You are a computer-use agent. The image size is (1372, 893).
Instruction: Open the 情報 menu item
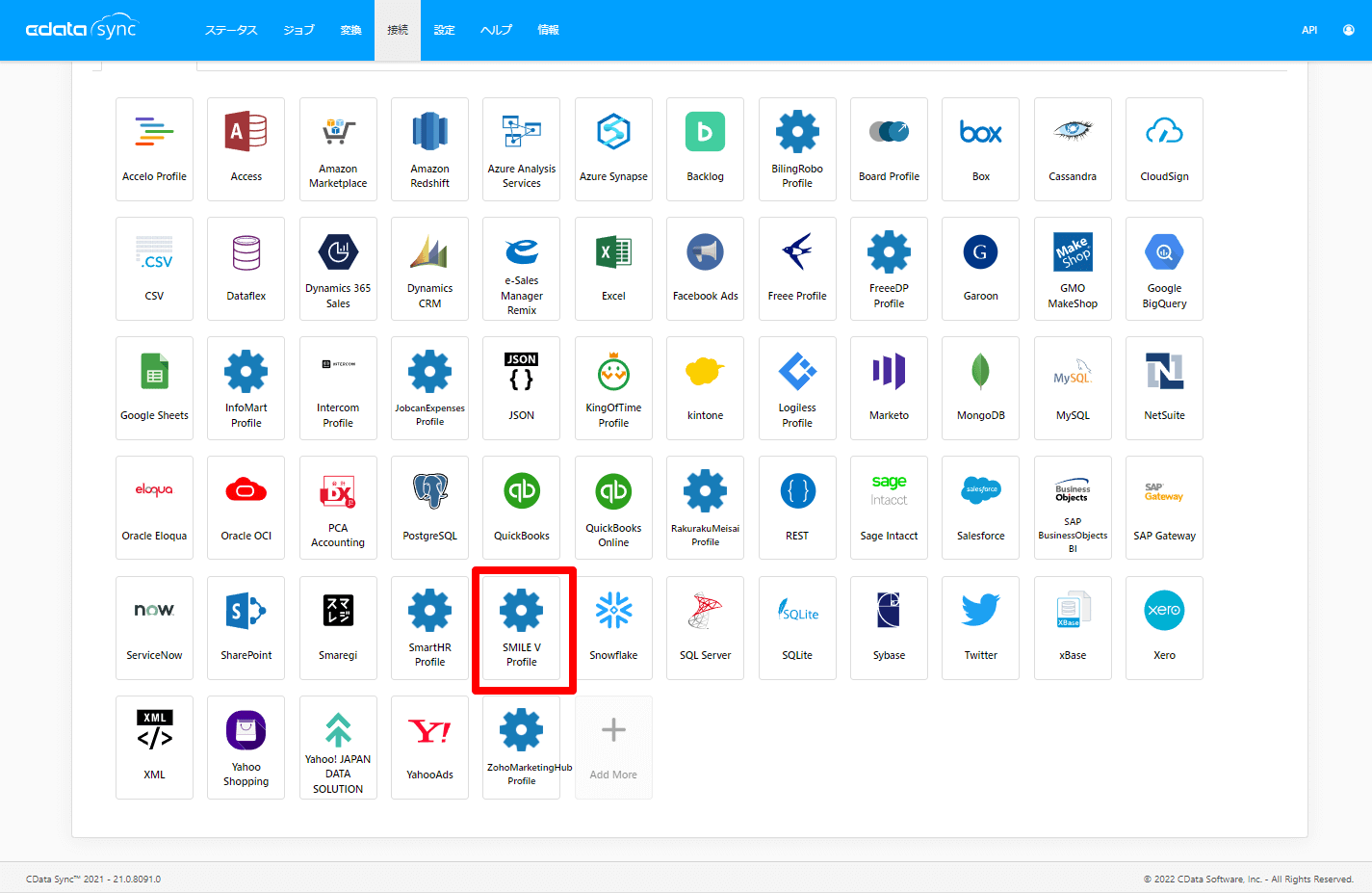pos(548,30)
